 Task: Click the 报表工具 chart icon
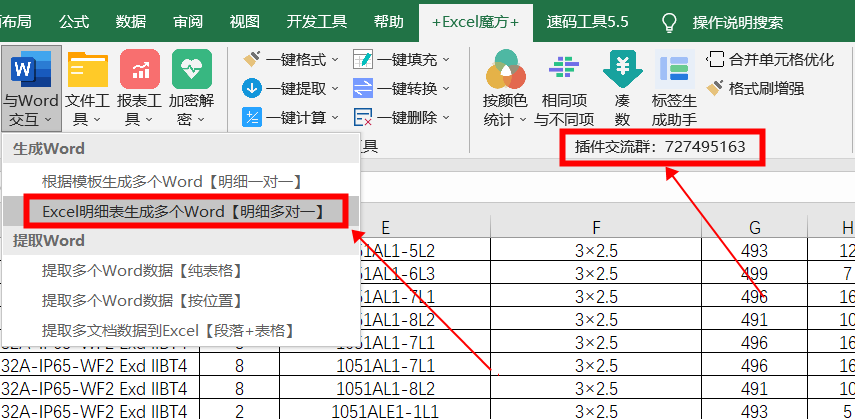coord(140,69)
